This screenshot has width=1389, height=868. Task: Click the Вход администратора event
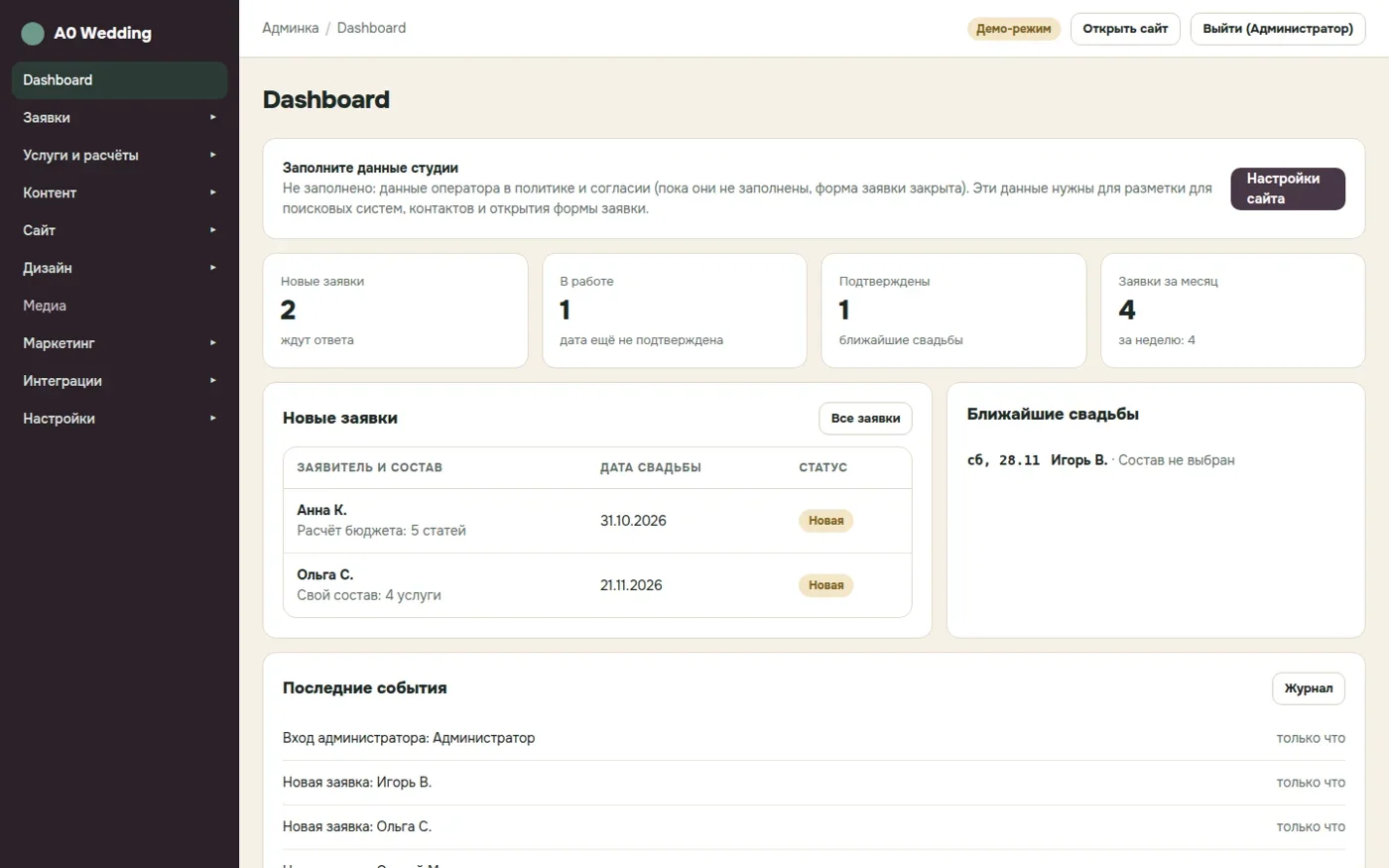814,738
